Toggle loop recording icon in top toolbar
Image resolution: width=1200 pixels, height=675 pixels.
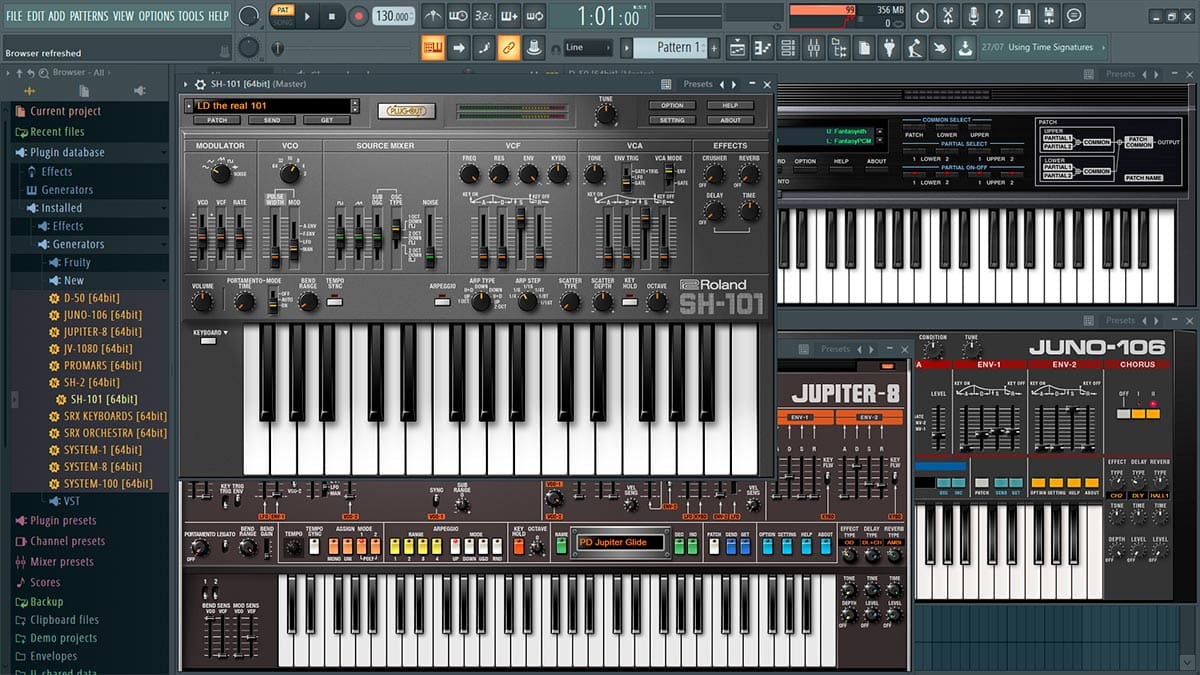(x=535, y=16)
